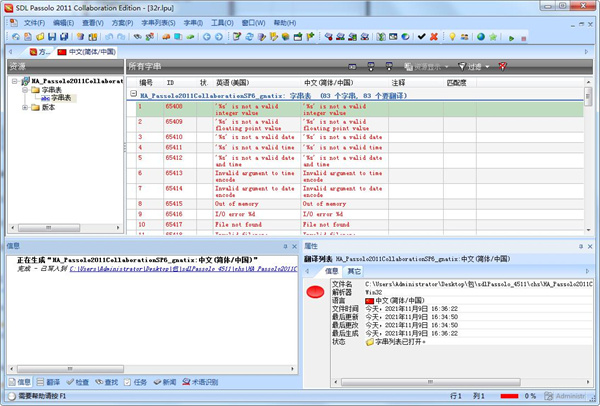Select the 字串表 leaf tree item
600x406 pixels.
click(x=57, y=98)
